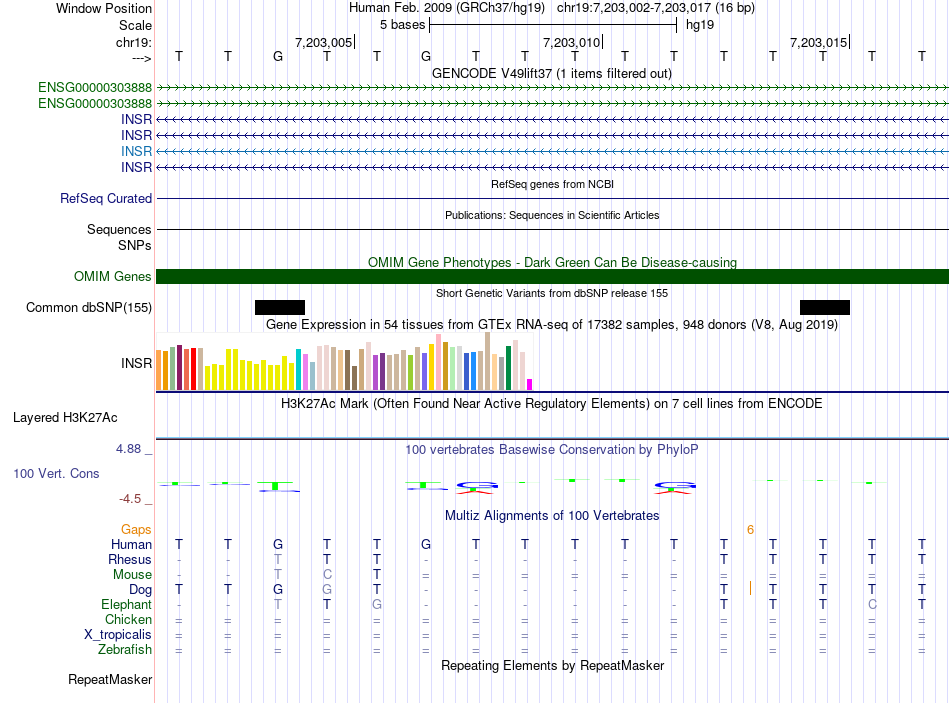Screen dimensions: 950x703
Task: Open the H3K27Ac Mark ENCODE track title
Action: (552, 404)
